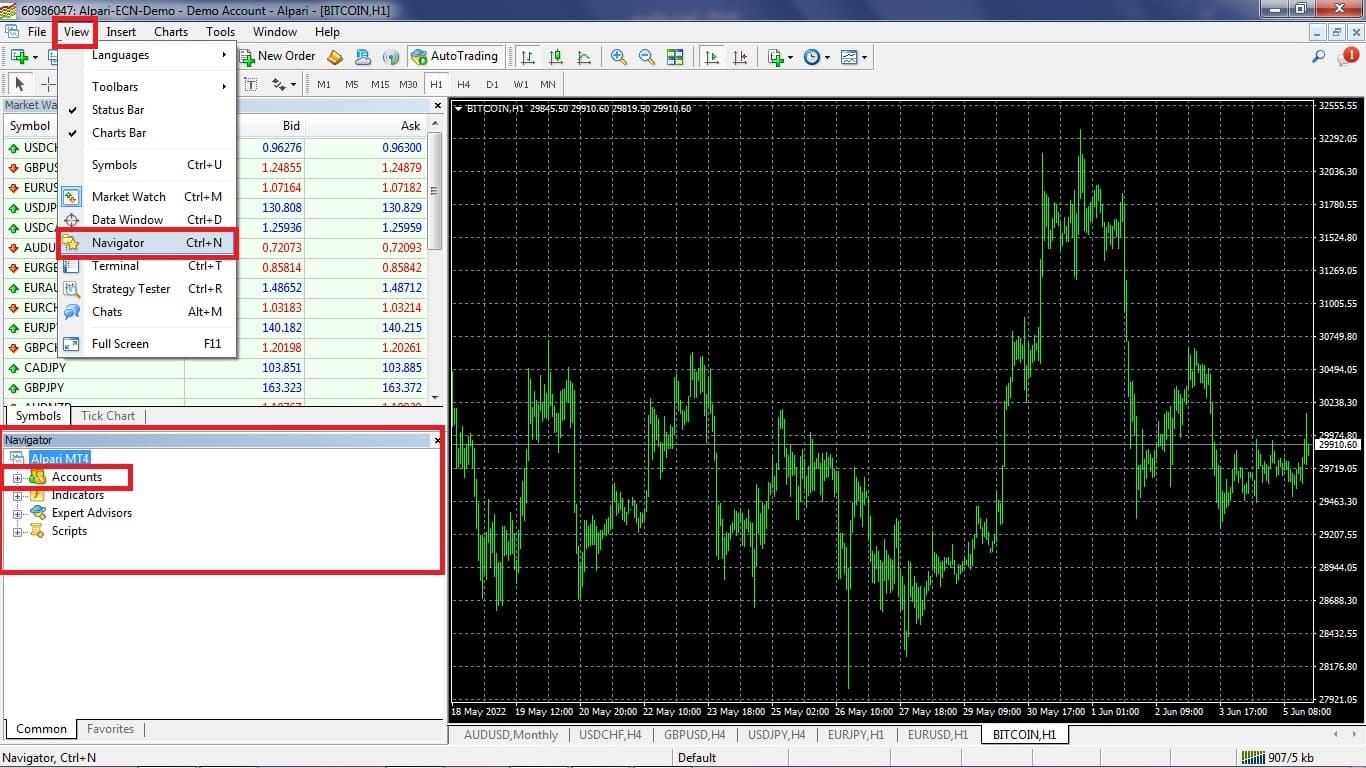Viewport: 1366px width, 768px height.
Task: Open the Toolbars submenu
Action: (x=147, y=87)
